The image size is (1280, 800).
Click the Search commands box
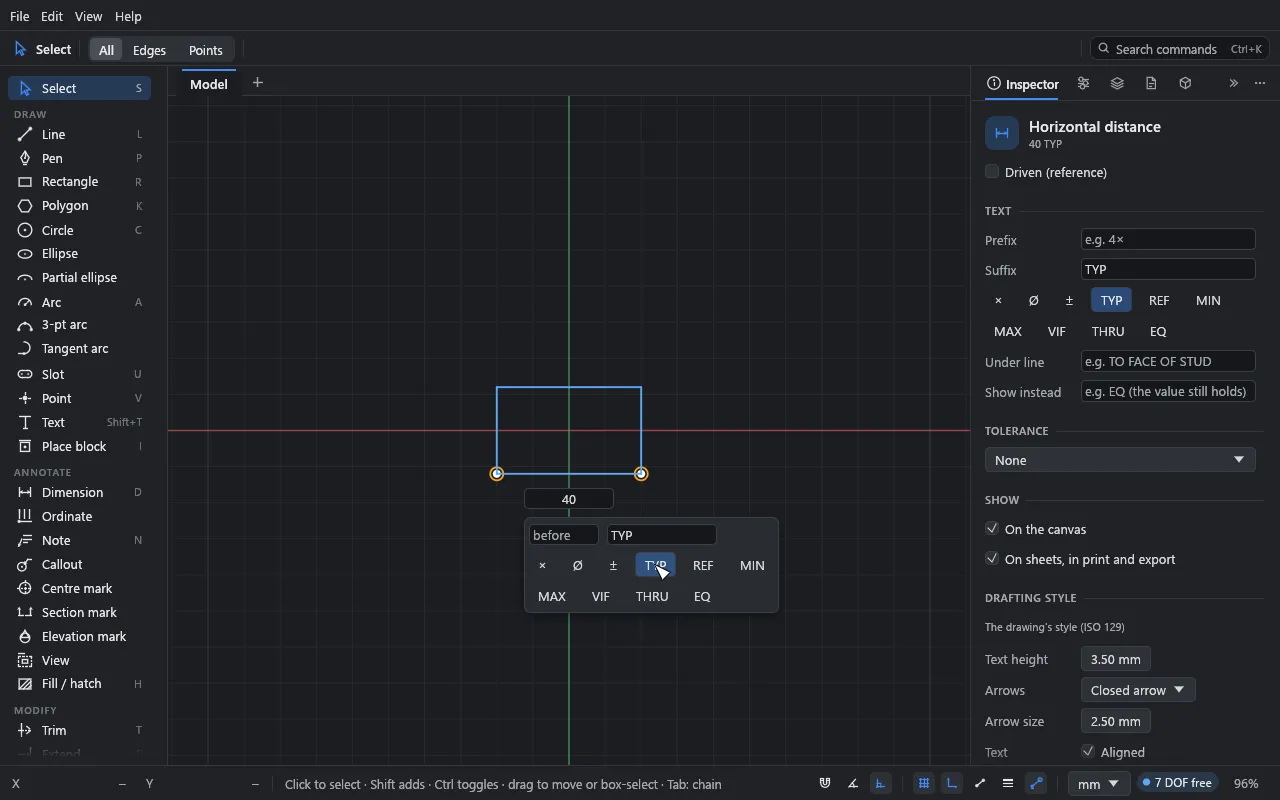[1181, 49]
